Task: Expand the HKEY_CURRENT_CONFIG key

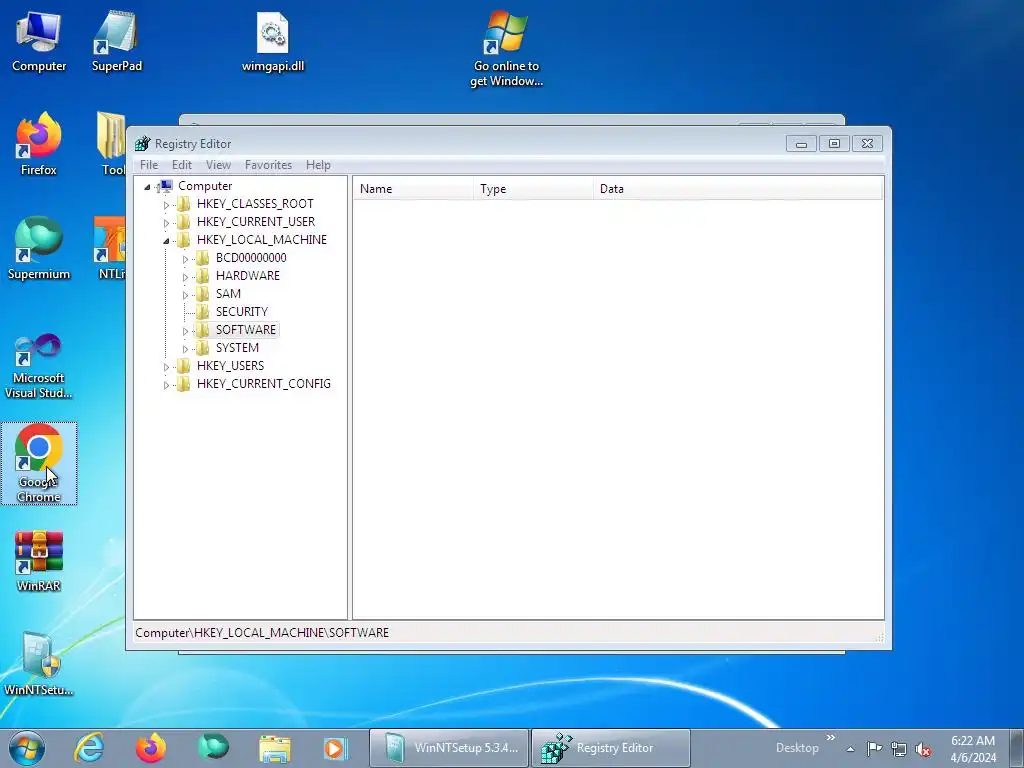Action: pyautogui.click(x=167, y=385)
